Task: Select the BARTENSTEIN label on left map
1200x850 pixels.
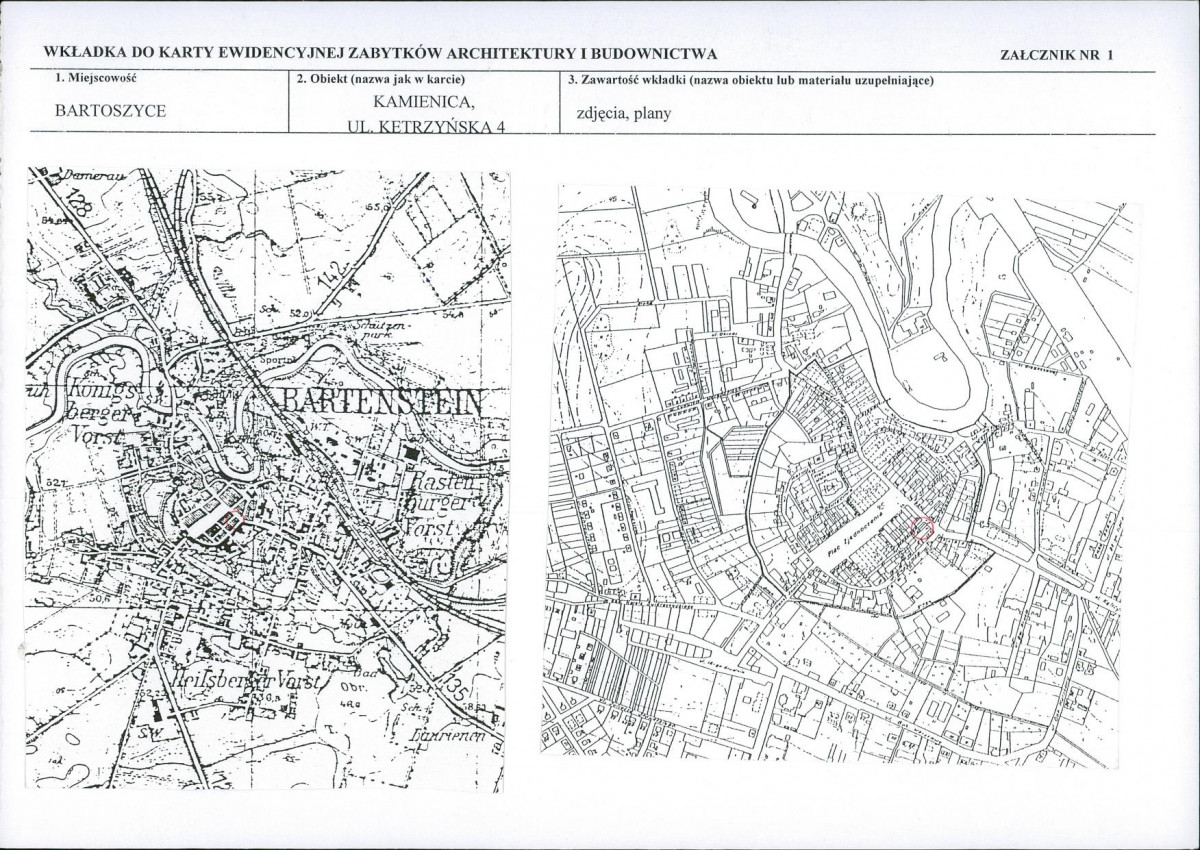Action: (x=381, y=404)
